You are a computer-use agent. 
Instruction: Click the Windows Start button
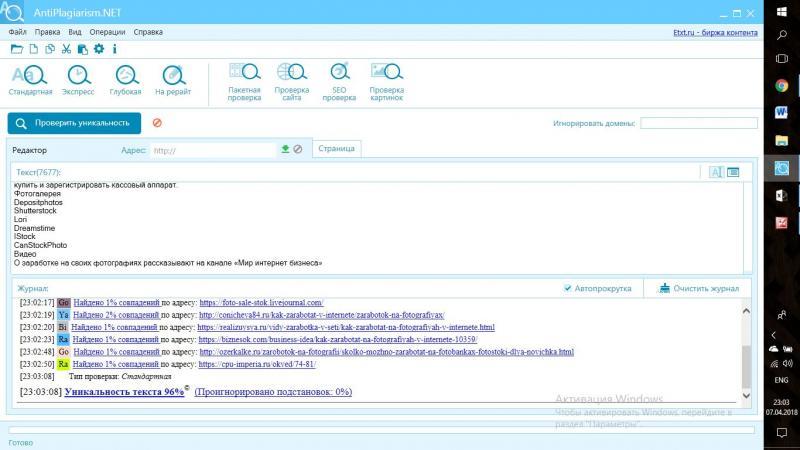pyautogui.click(x=782, y=11)
